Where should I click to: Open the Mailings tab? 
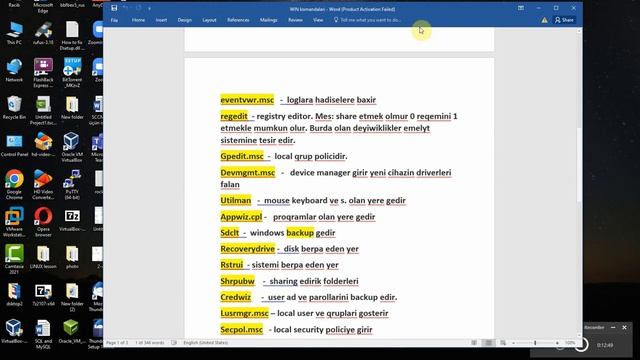[x=269, y=20]
